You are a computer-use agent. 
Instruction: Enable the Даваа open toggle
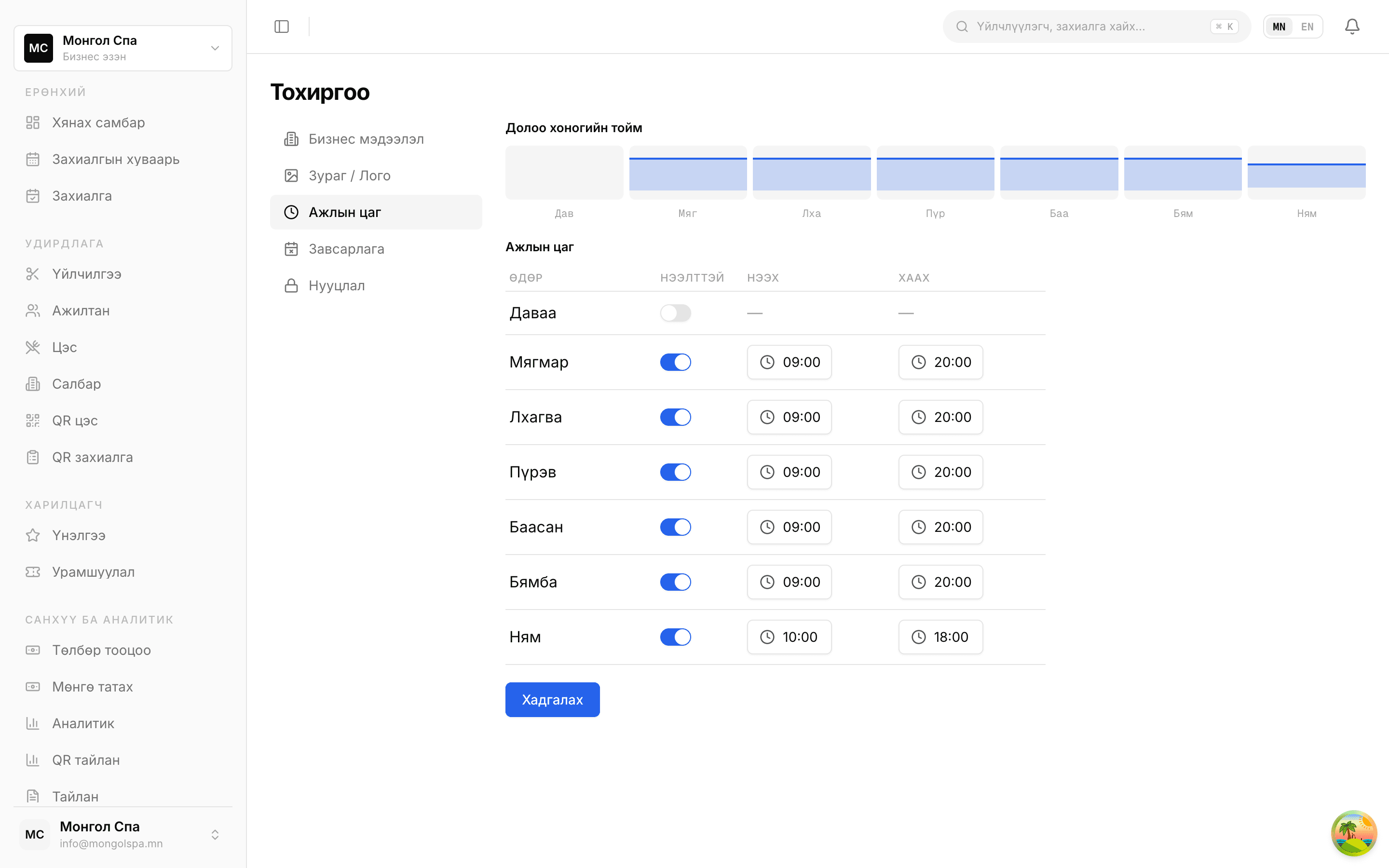[675, 313]
